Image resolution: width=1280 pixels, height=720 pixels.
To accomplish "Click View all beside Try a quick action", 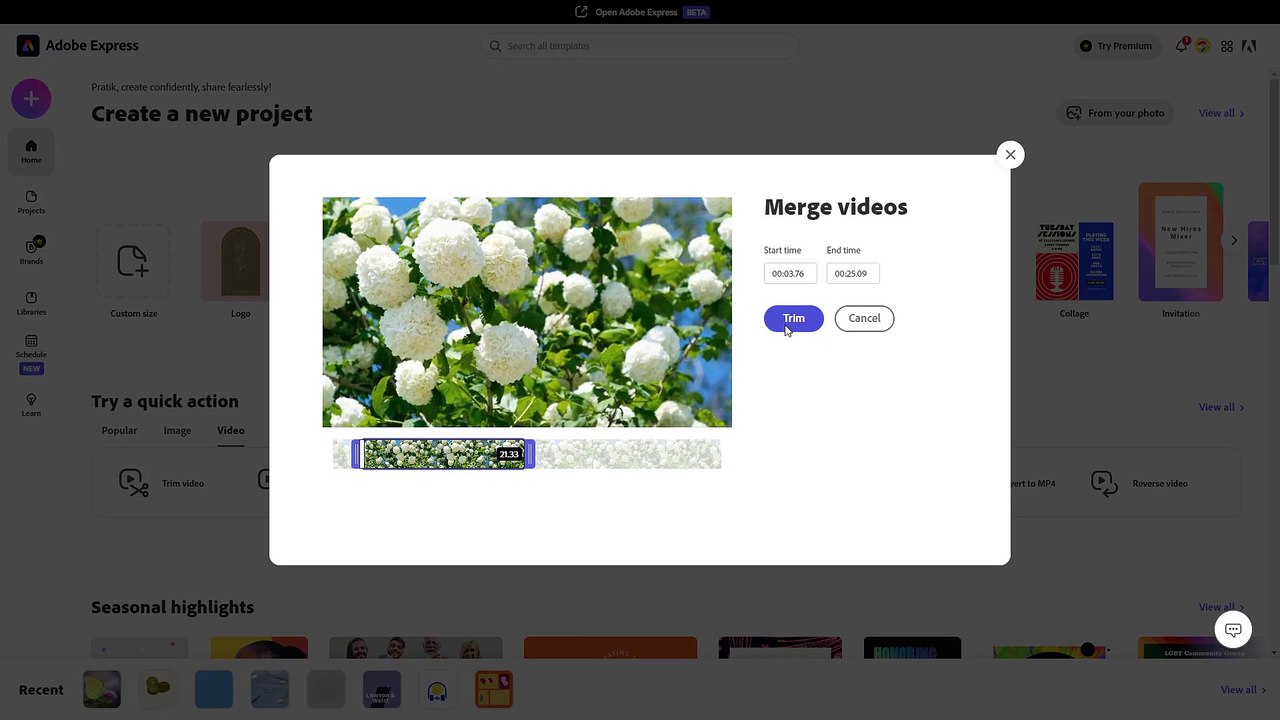I will (1221, 407).
